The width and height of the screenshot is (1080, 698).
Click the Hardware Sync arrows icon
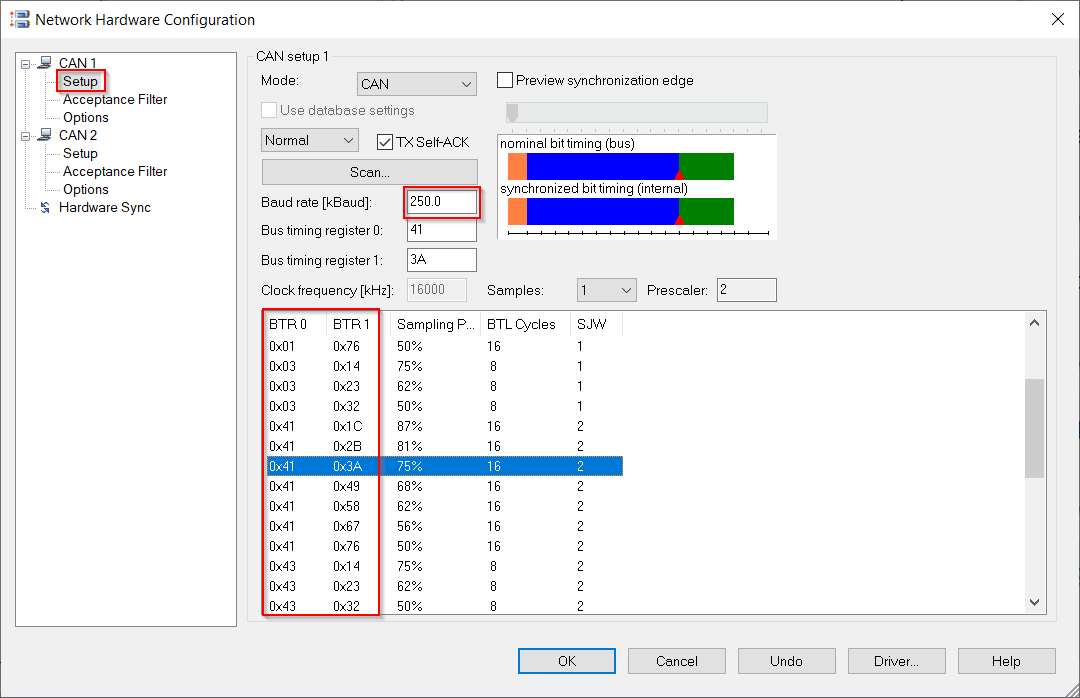[x=45, y=207]
